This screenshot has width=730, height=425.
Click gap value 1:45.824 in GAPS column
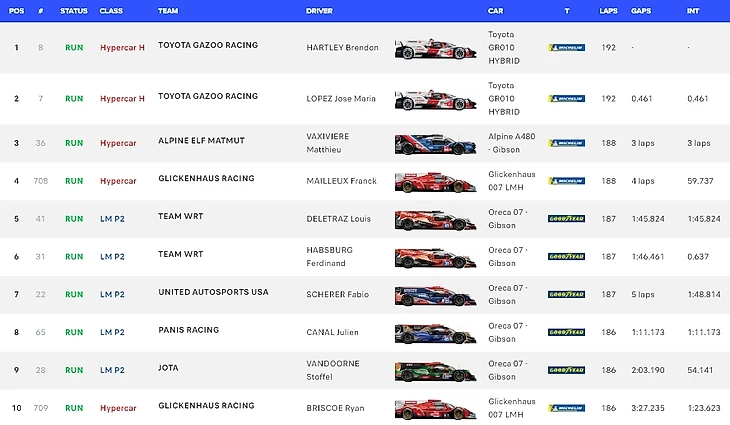[x=648, y=219]
